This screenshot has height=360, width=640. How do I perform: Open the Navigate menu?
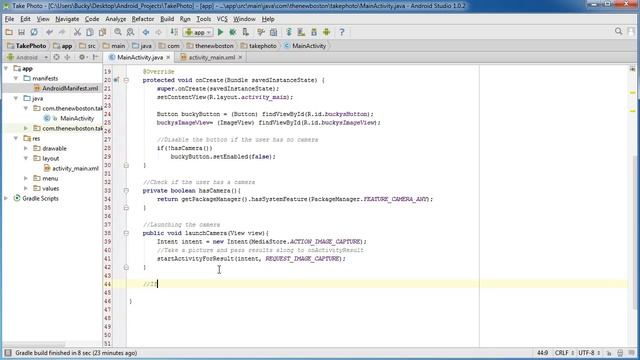coord(67,19)
